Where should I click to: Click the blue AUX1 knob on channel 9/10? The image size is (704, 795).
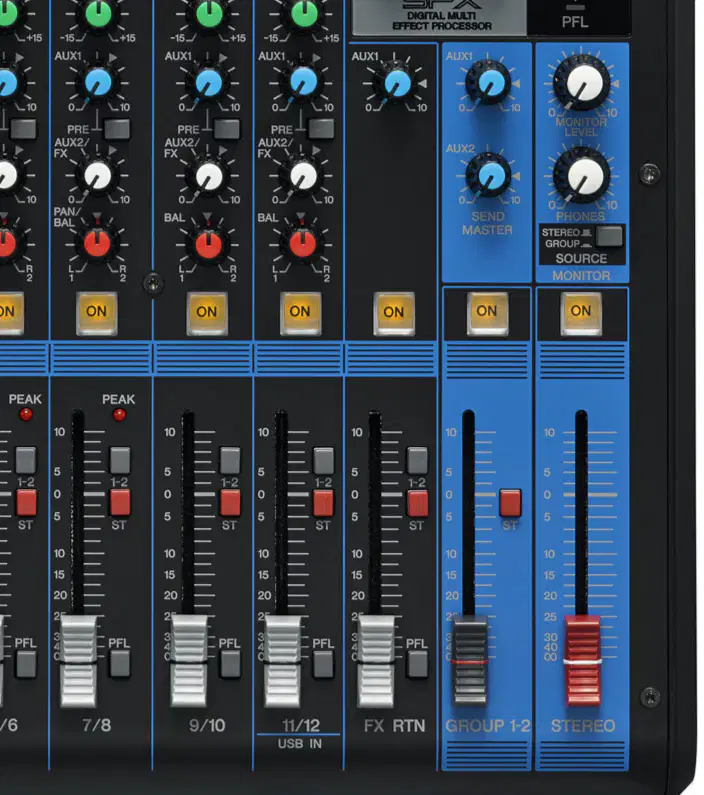[208, 83]
